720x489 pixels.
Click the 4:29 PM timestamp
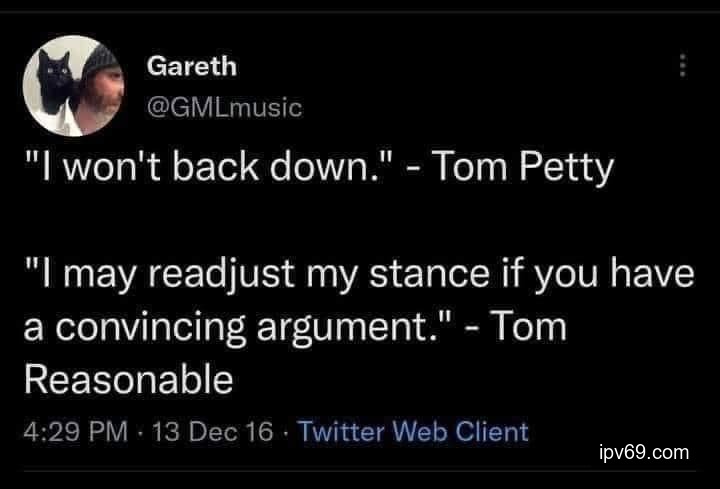75,432
